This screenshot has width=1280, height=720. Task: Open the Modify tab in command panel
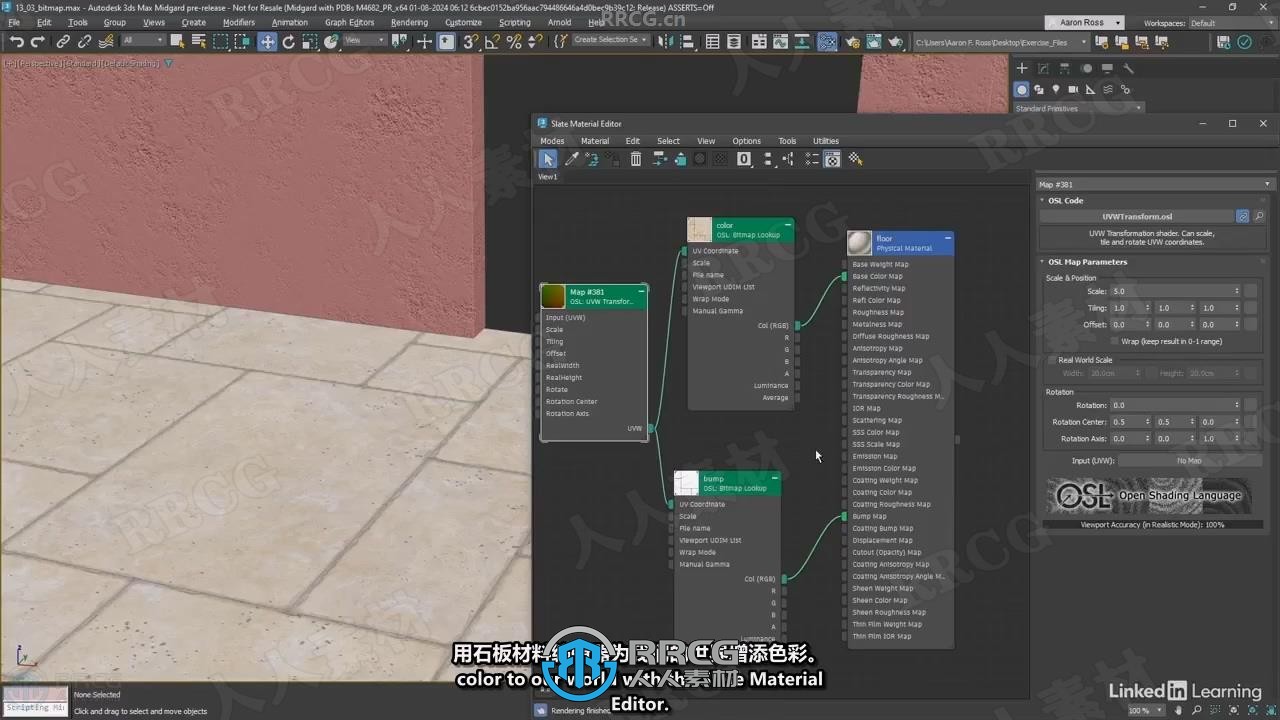tap(1043, 68)
